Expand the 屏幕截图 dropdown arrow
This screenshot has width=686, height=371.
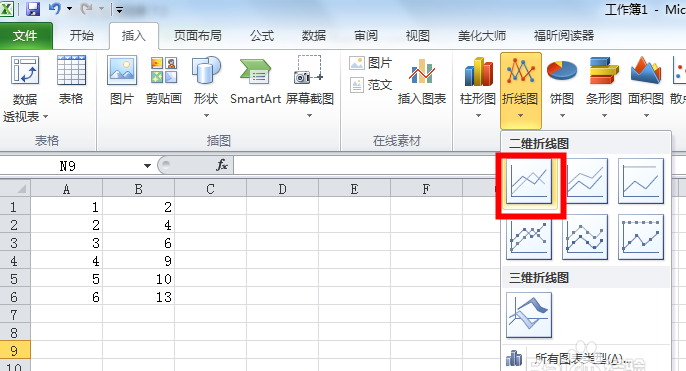point(309,116)
